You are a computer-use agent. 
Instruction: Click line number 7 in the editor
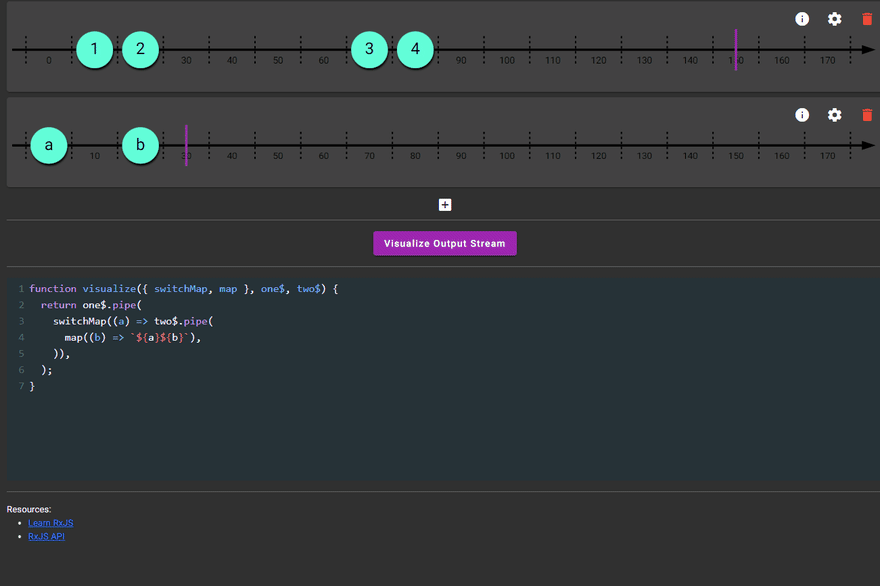21,386
